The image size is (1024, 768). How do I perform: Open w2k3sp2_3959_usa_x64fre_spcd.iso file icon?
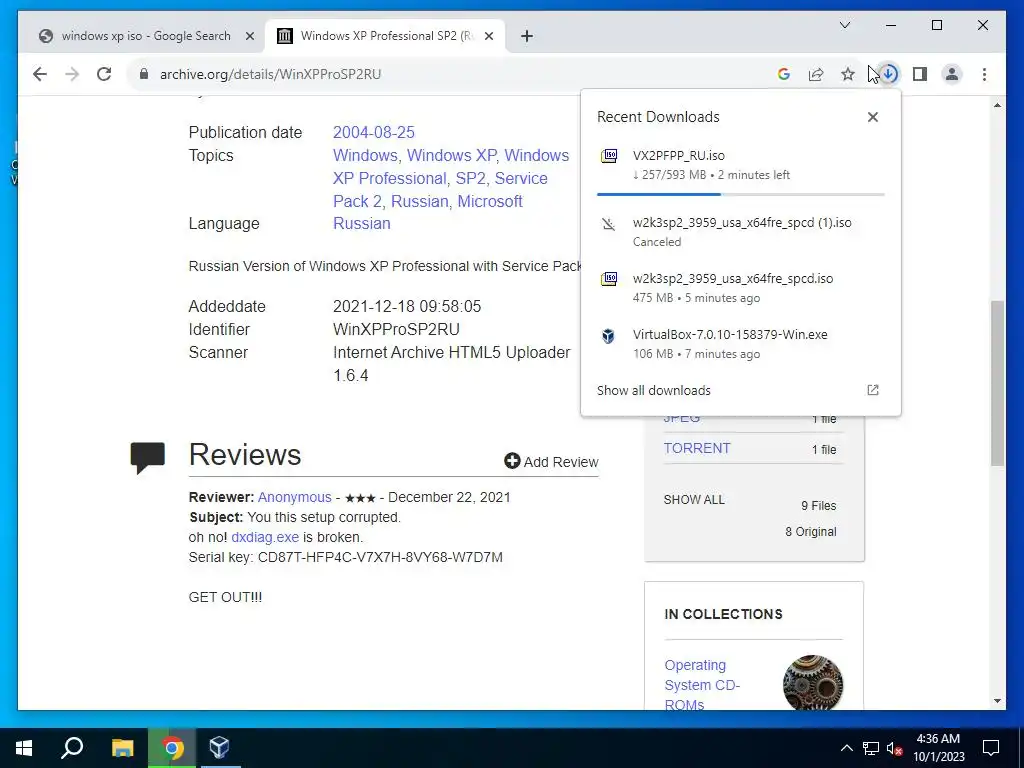point(609,279)
